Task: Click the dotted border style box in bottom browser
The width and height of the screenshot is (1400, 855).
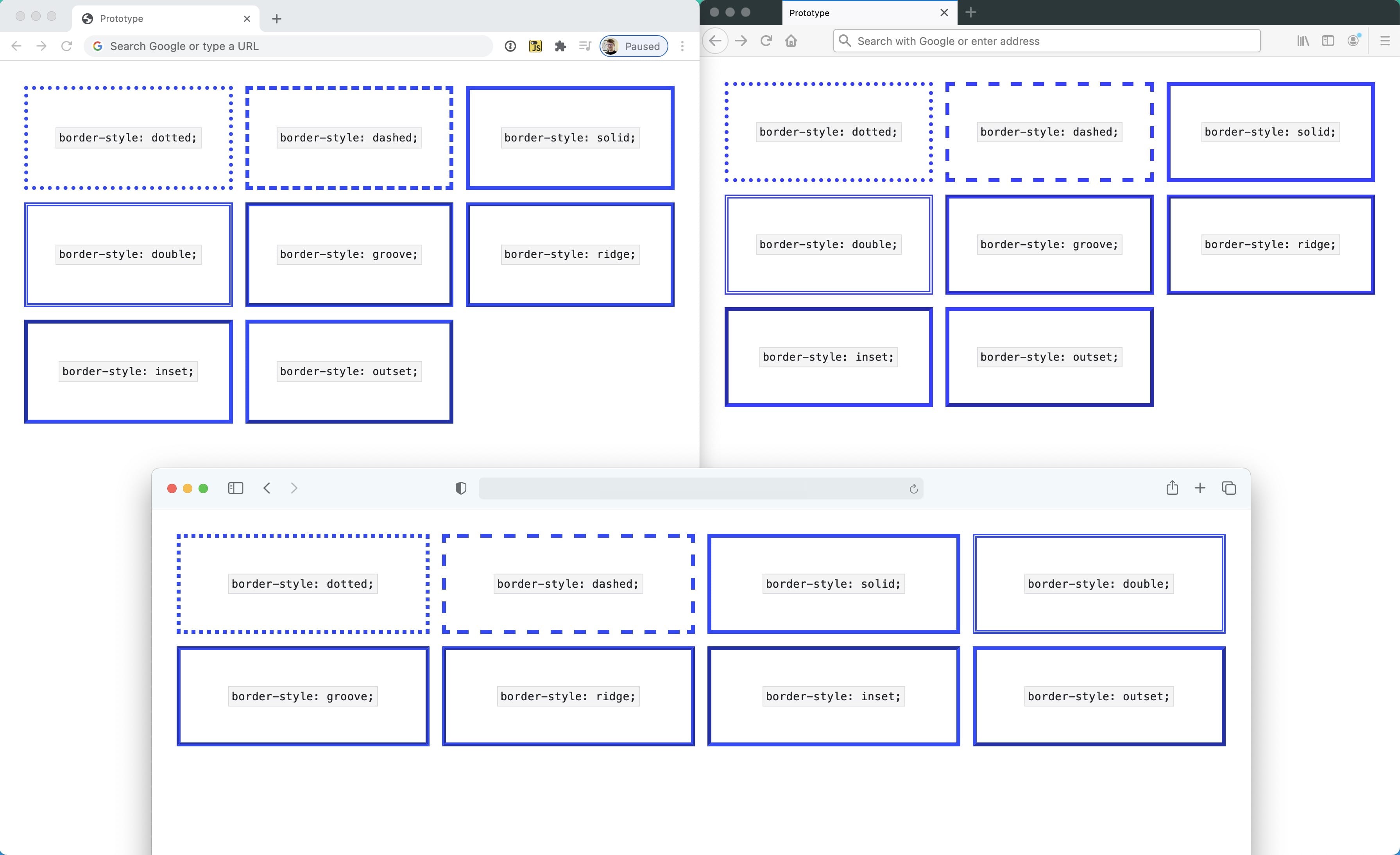Action: pos(302,583)
